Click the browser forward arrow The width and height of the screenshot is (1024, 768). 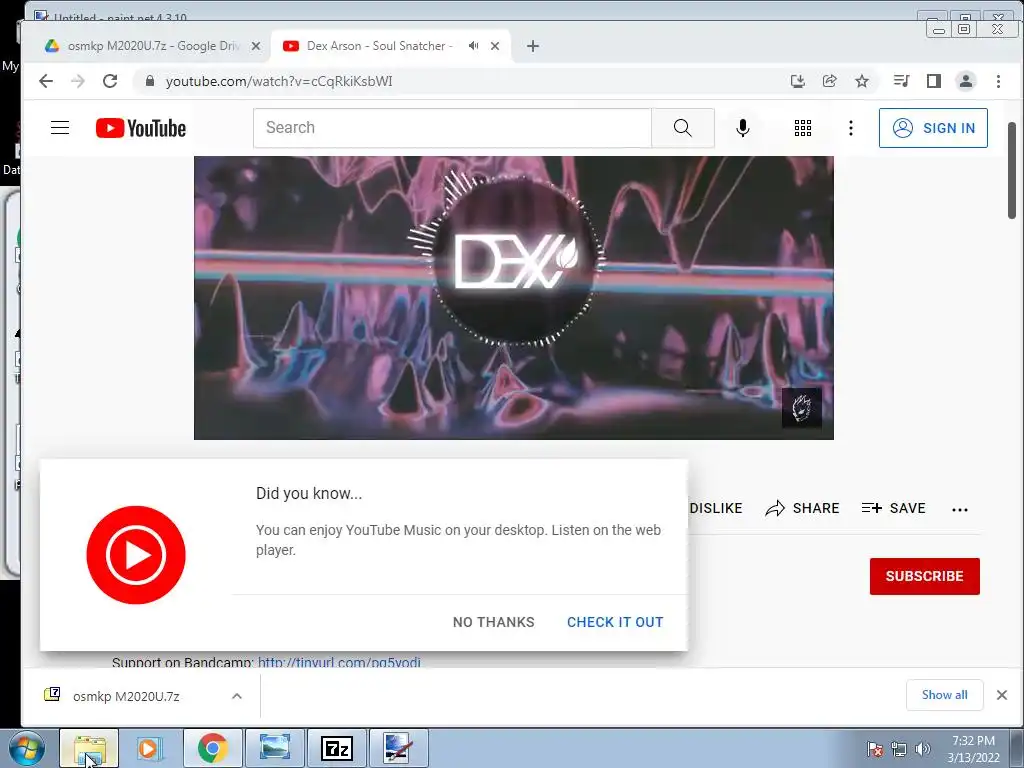point(78,81)
